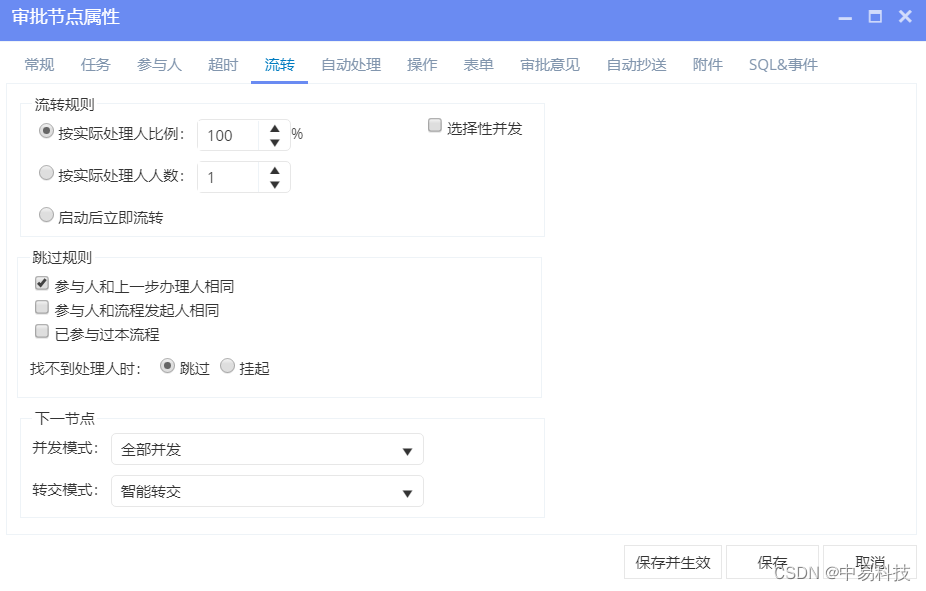Click the 保存 button
926x591 pixels.
pos(772,562)
